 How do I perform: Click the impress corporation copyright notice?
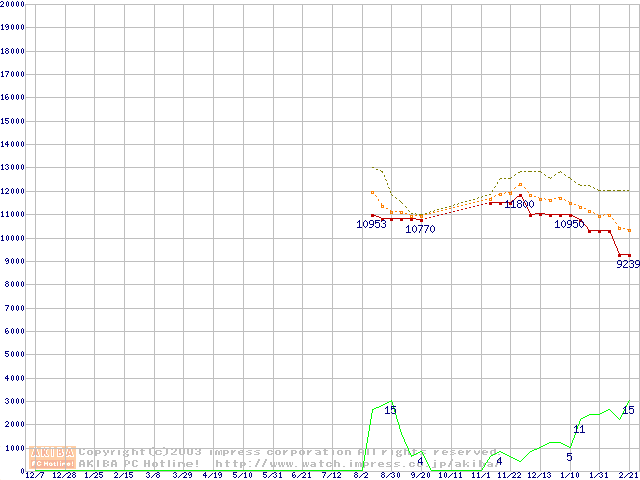click(x=287, y=452)
